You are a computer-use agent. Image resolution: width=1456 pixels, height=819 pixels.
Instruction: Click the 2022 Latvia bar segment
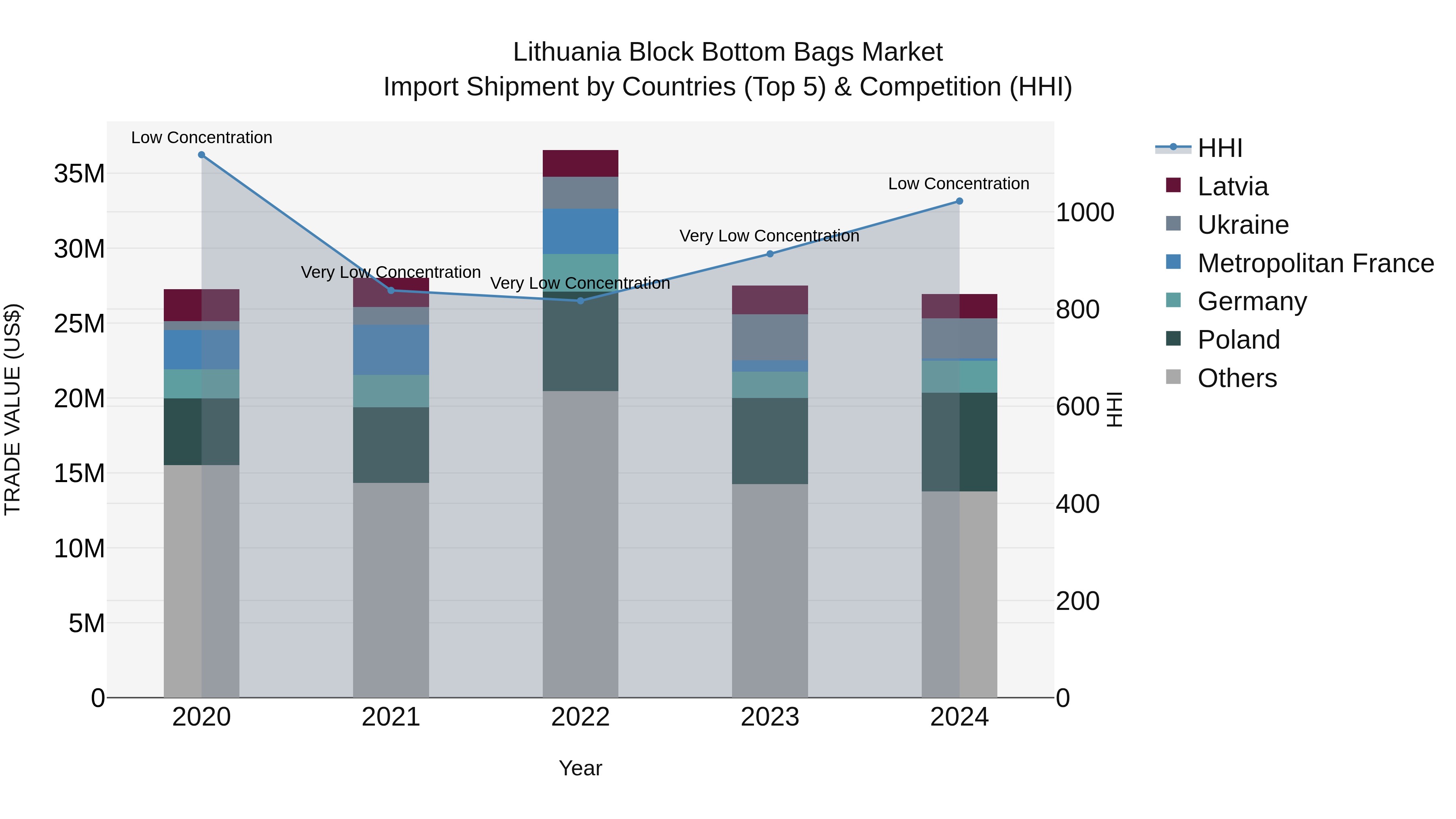click(x=580, y=163)
